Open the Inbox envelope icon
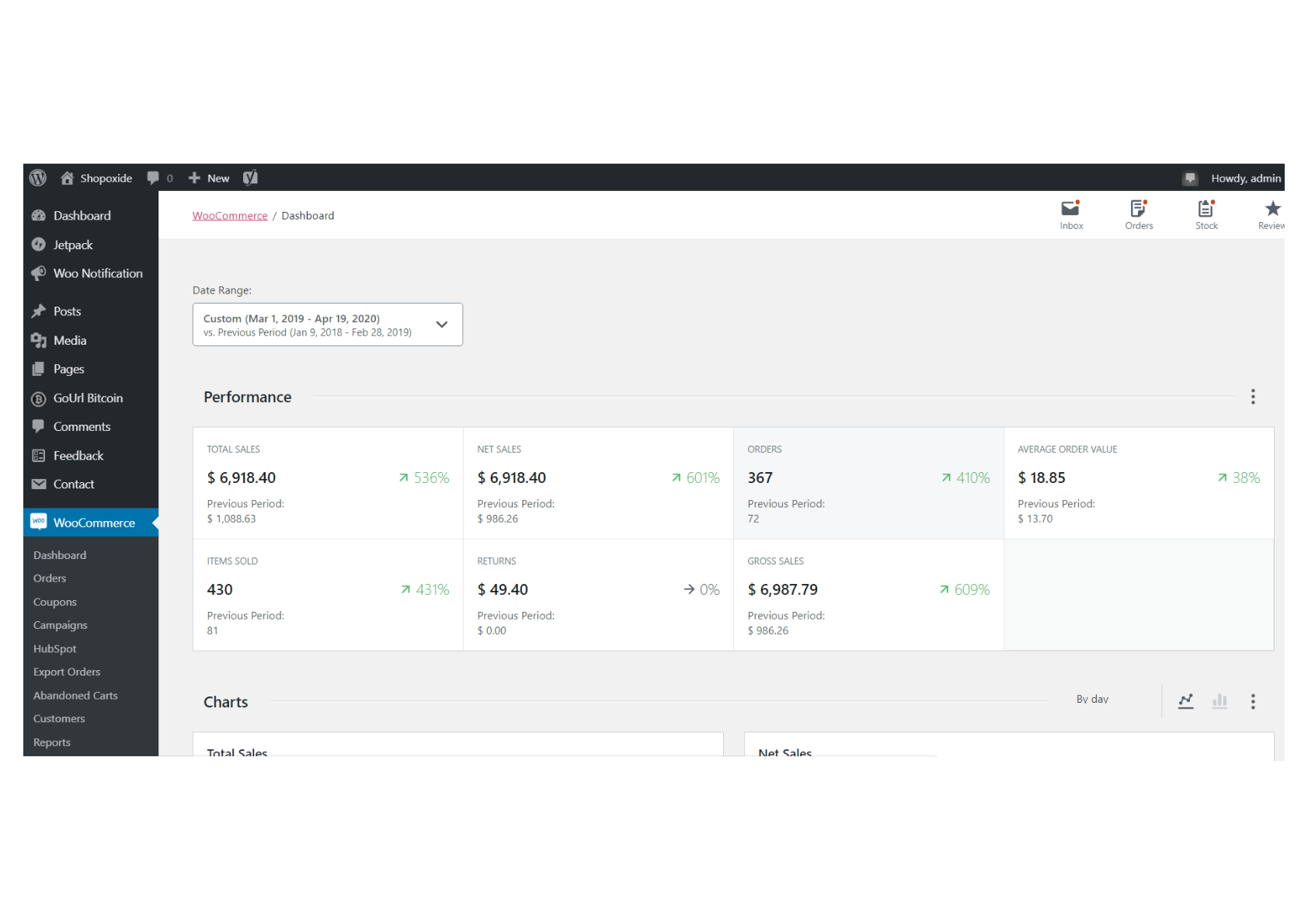Screen dimensions: 1308x924 click(x=1070, y=209)
